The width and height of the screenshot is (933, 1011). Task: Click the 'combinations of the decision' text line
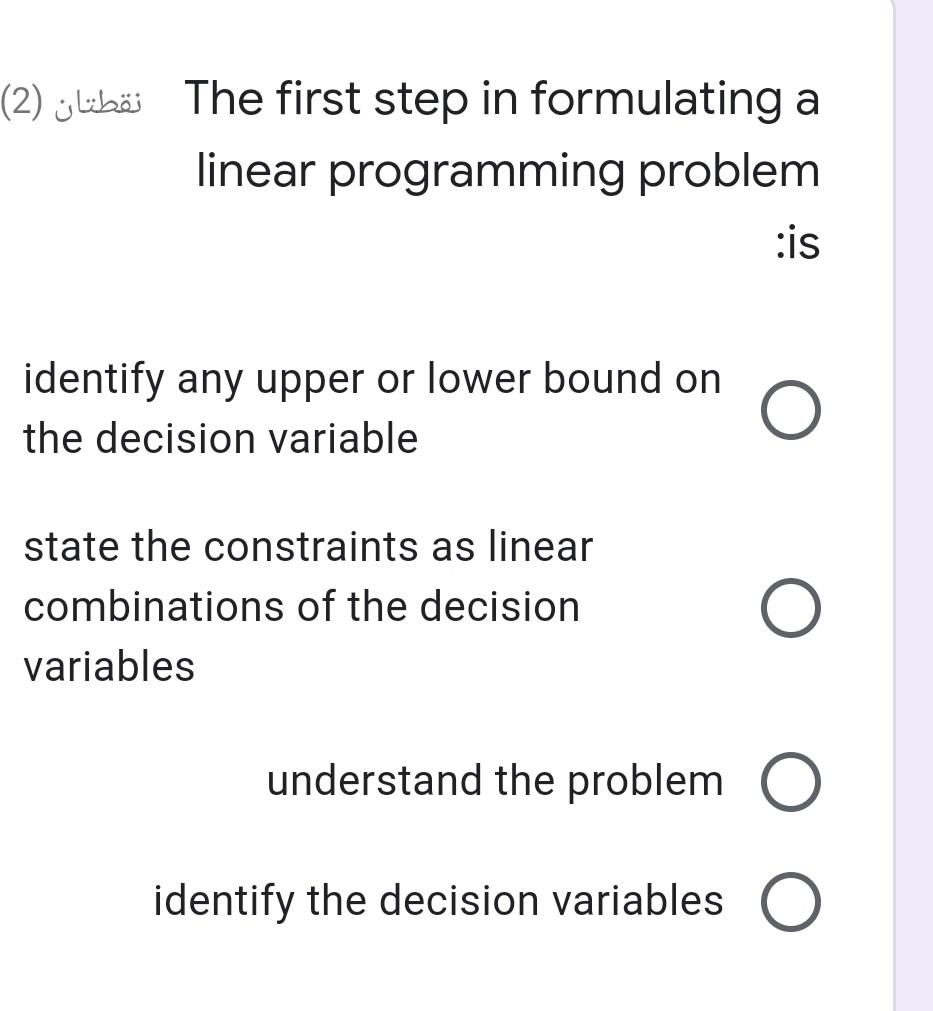(302, 607)
